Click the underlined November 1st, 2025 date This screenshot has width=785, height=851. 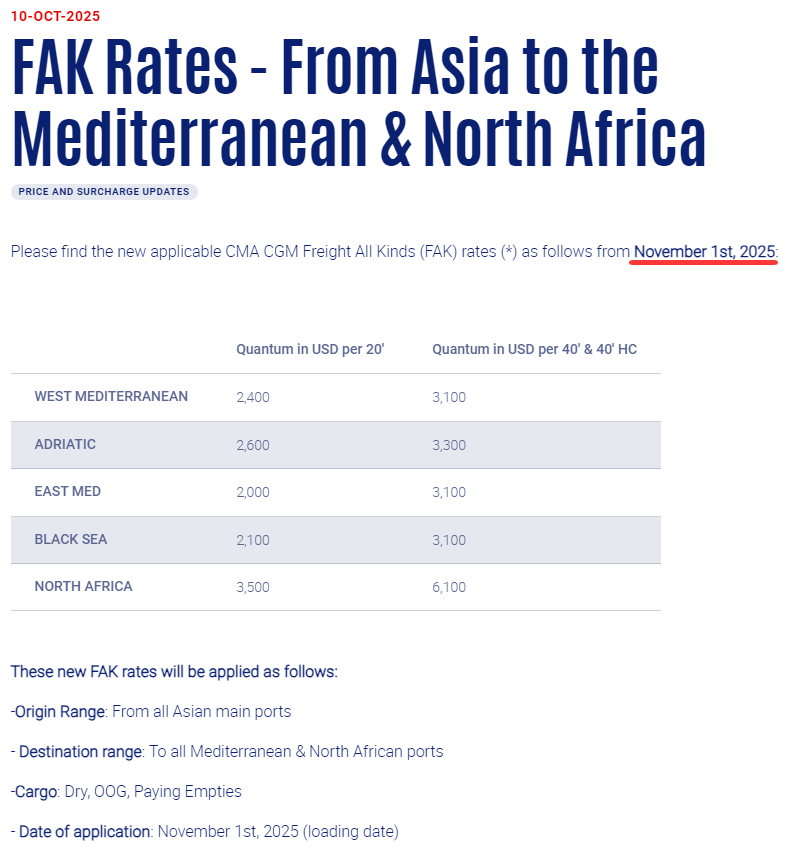tap(704, 251)
